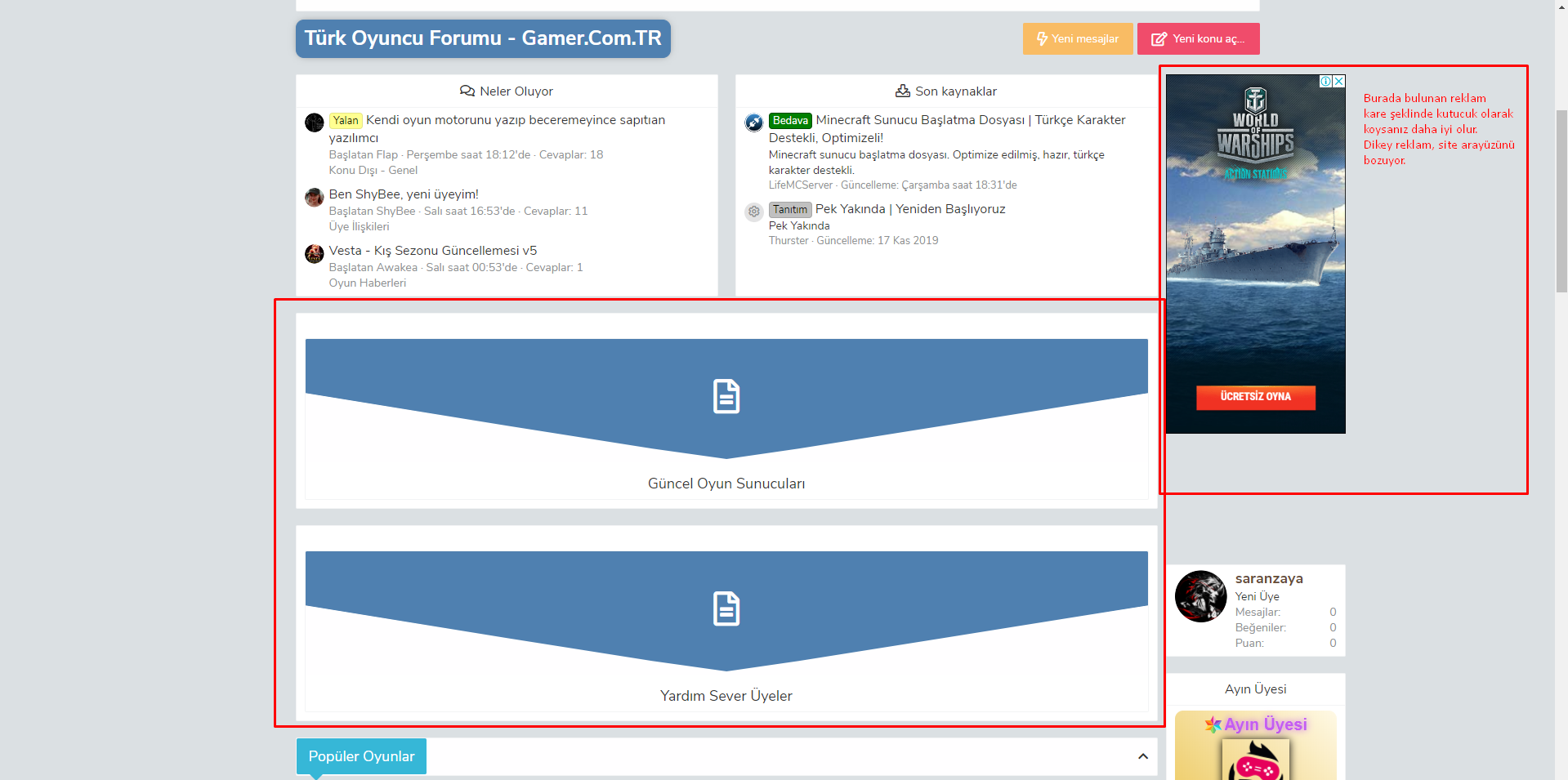Click the Tanıtım resource tag
Viewport: 1568px width, 780px height.
790,209
